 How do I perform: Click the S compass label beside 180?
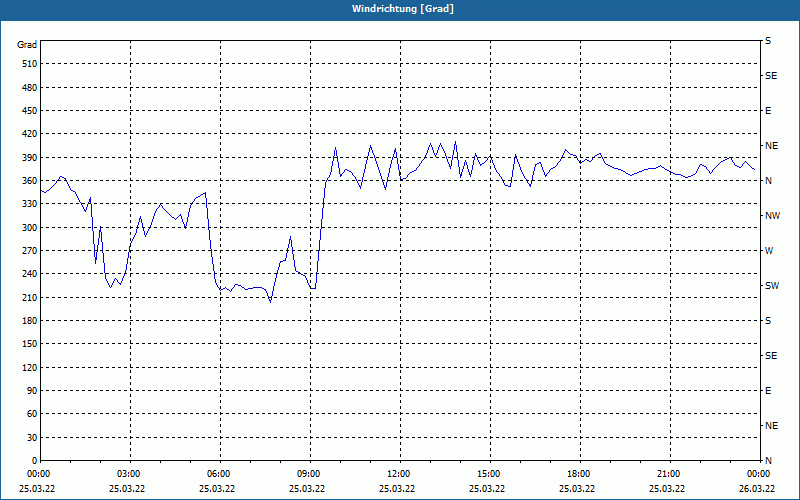768,321
